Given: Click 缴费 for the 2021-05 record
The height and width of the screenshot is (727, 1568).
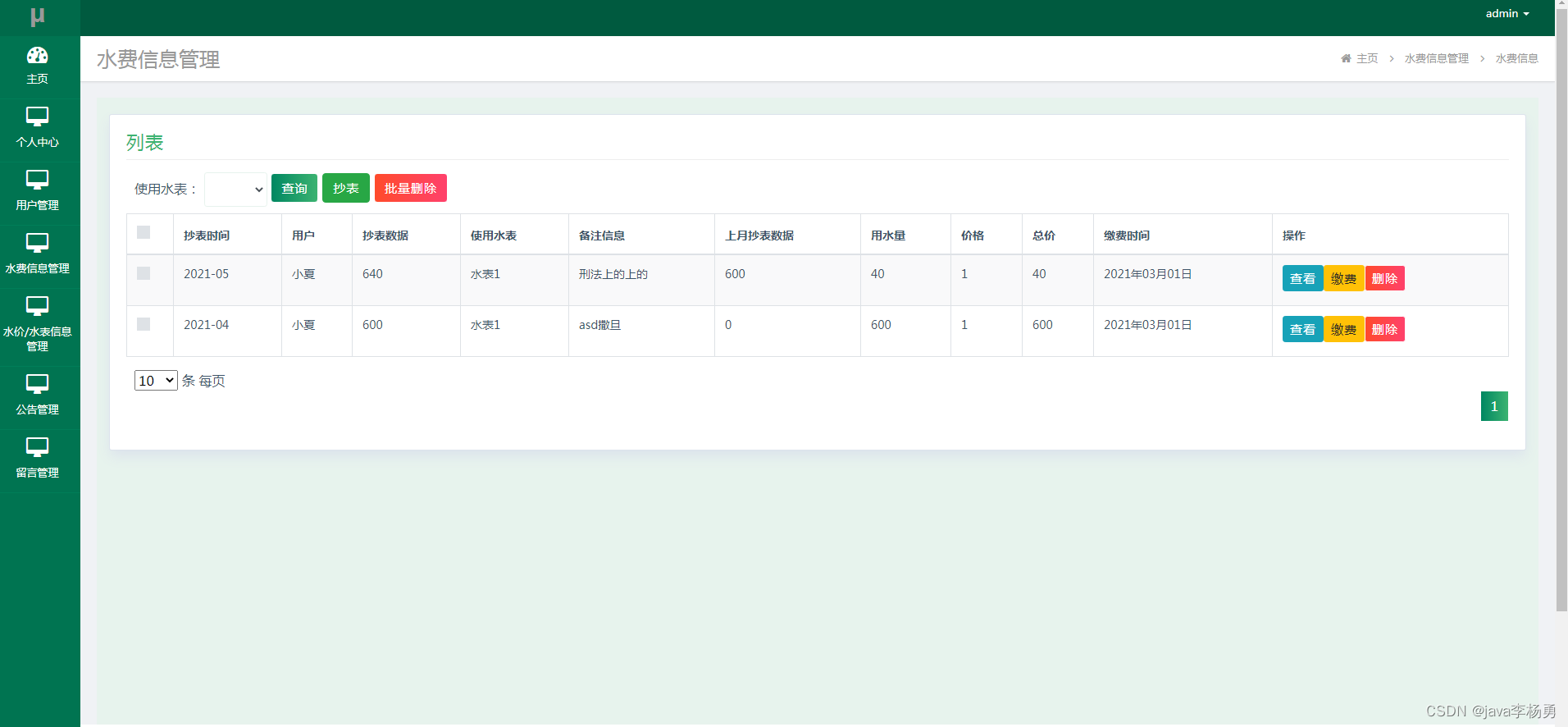Looking at the screenshot, I should click(1343, 278).
